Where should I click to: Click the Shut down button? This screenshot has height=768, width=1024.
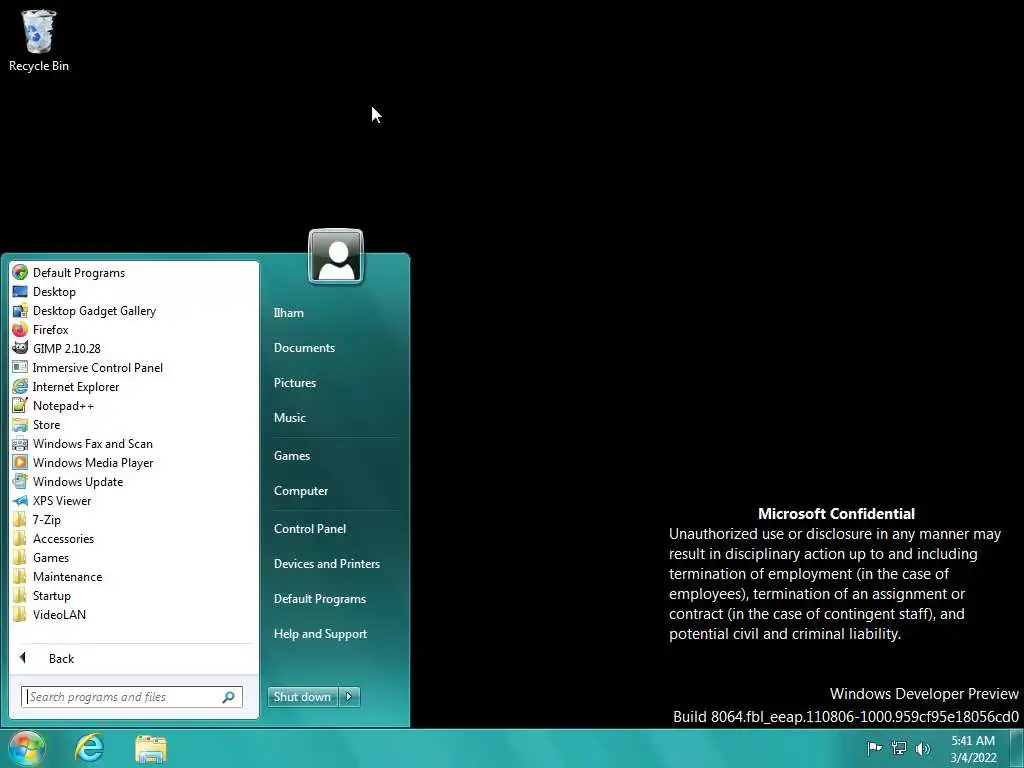(x=303, y=697)
